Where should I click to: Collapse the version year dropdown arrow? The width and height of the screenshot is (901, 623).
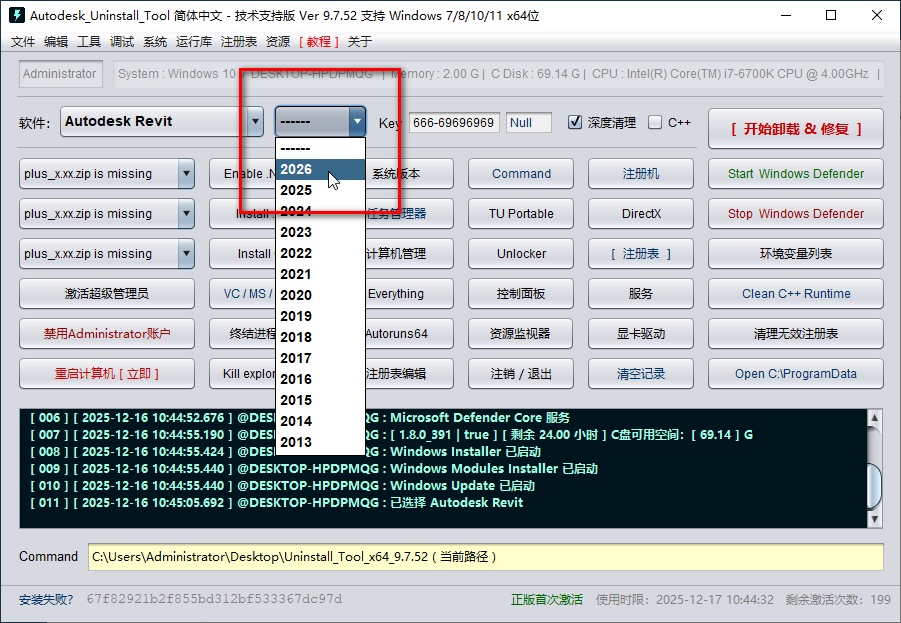click(x=357, y=121)
